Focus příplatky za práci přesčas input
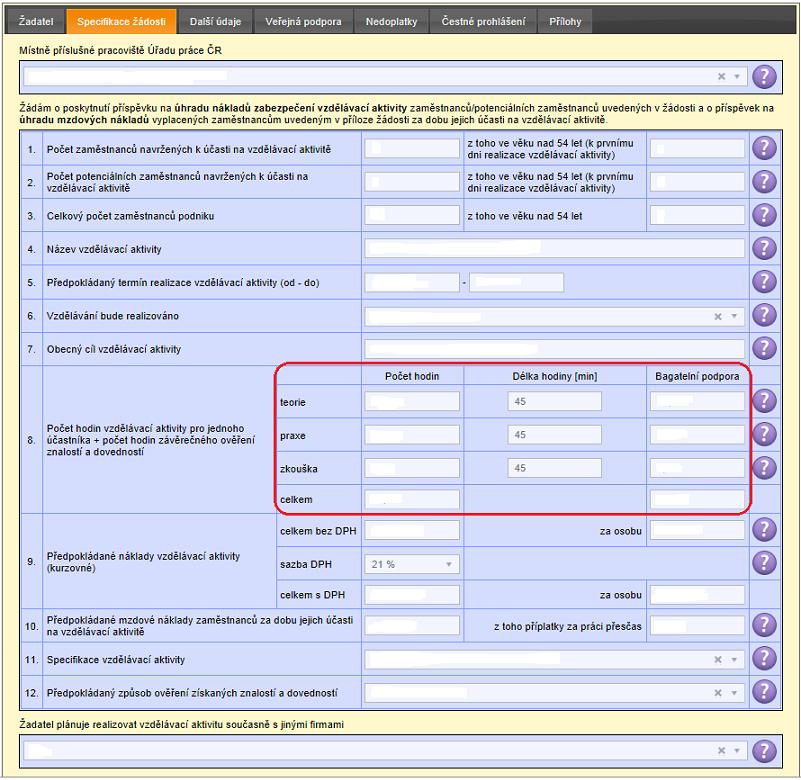The image size is (801, 780). coord(697,625)
